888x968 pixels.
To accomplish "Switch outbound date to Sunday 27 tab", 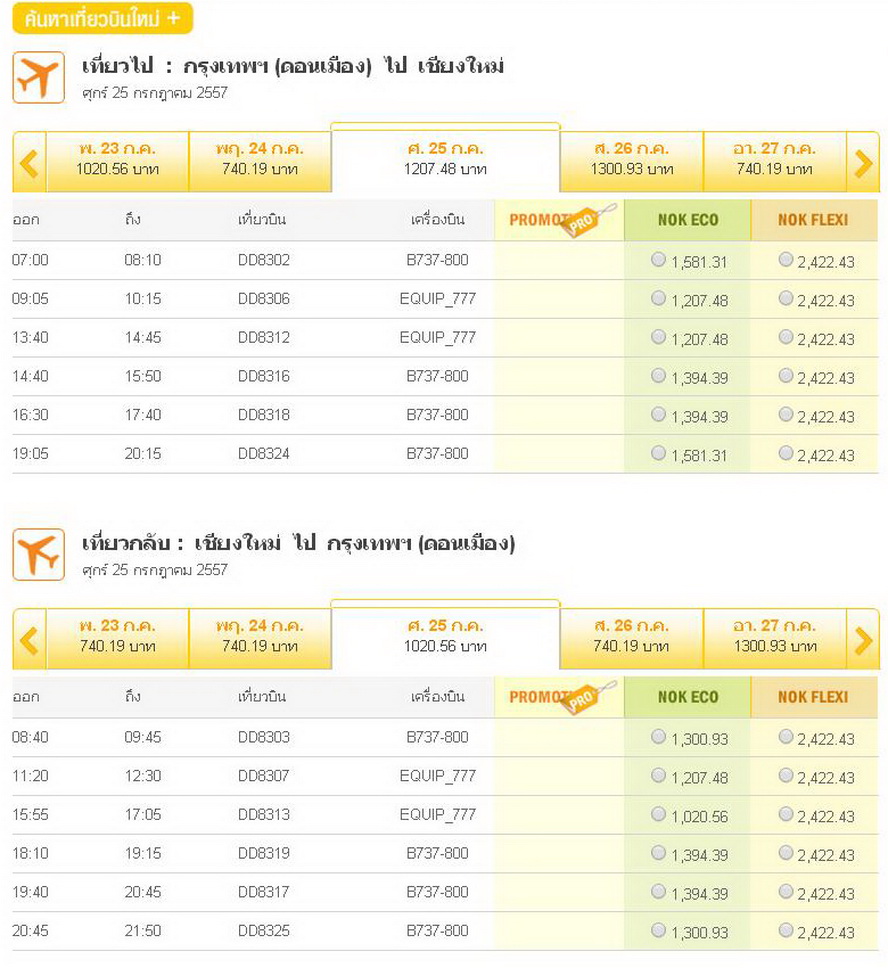I will [x=775, y=162].
